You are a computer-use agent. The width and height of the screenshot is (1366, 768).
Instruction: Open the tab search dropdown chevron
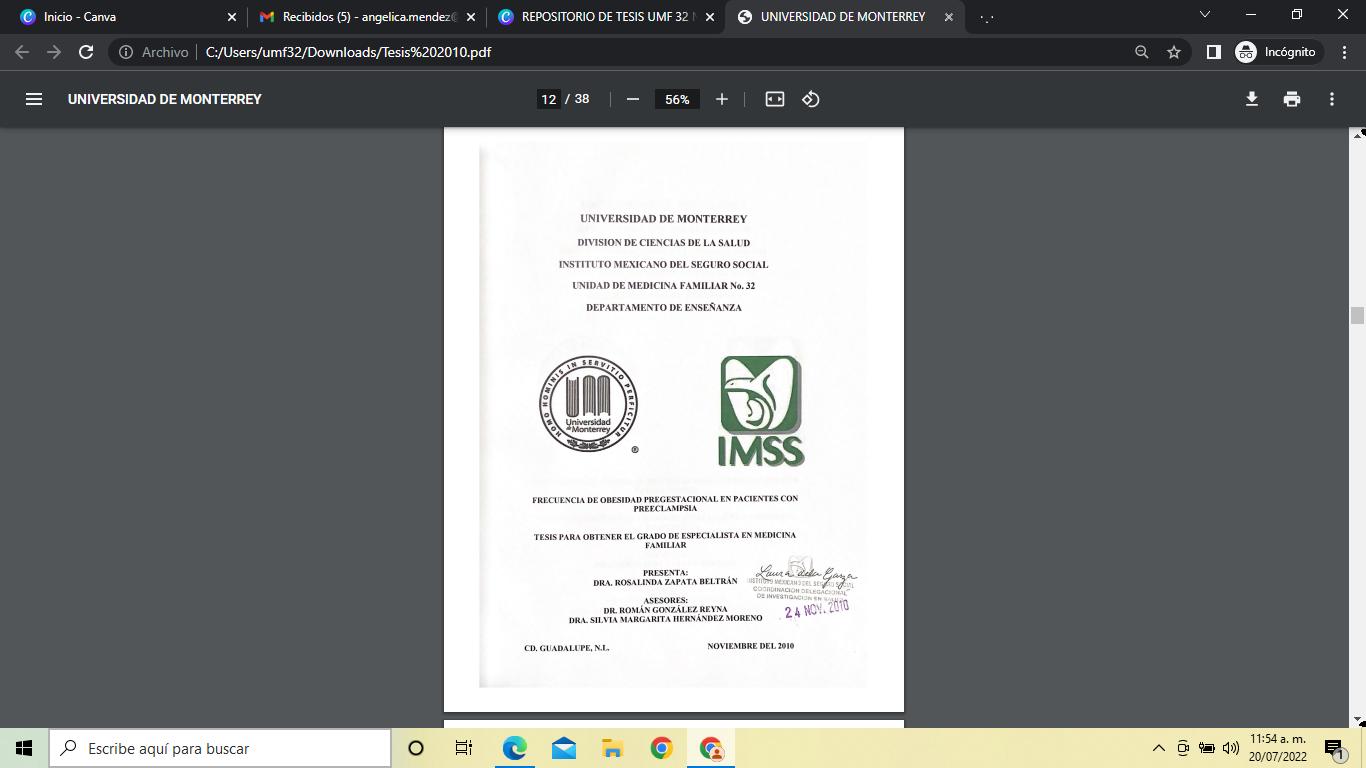(x=1205, y=15)
